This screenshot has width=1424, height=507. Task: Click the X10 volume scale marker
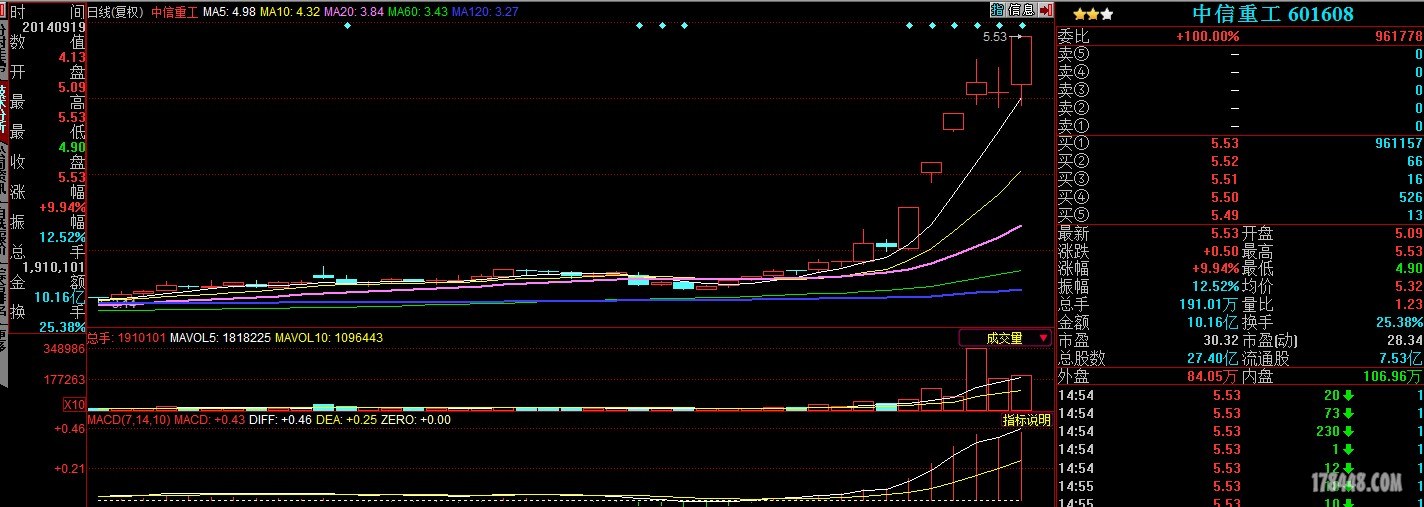point(74,405)
